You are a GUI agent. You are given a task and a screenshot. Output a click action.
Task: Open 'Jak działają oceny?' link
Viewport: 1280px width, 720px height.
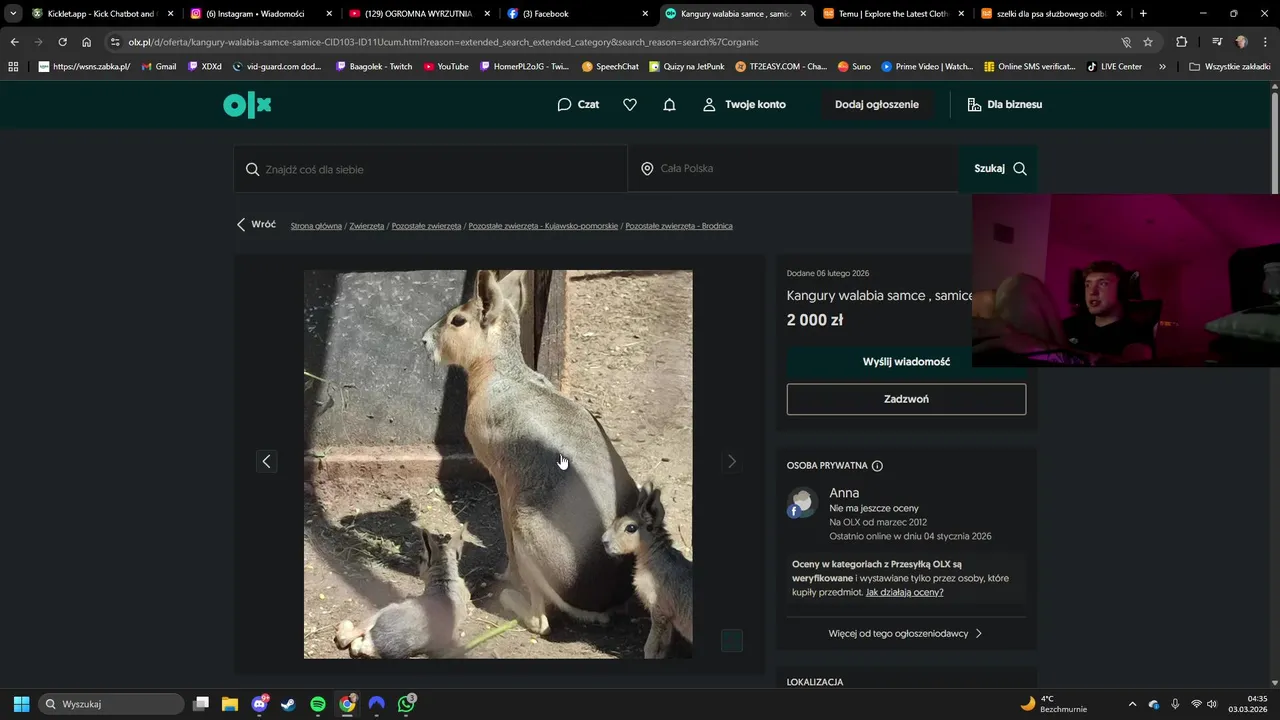[x=904, y=592]
